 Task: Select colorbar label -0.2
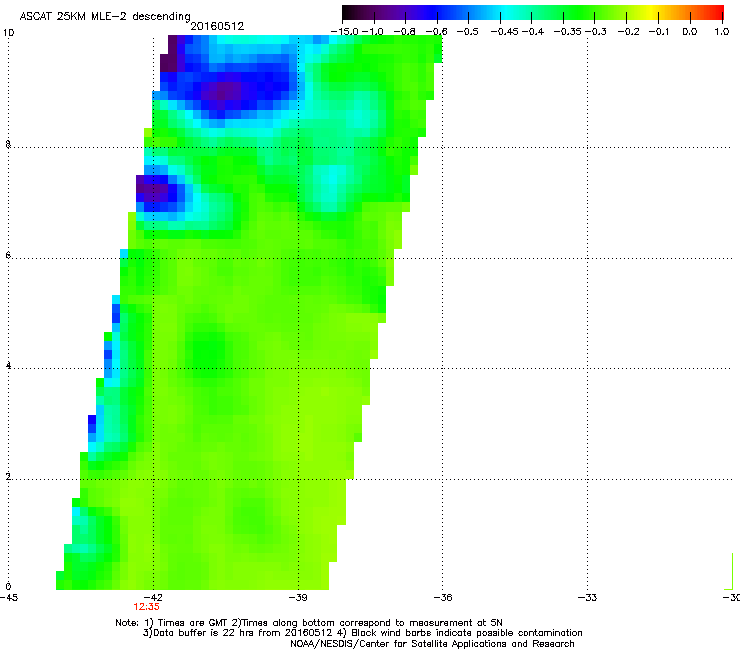click(x=629, y=32)
